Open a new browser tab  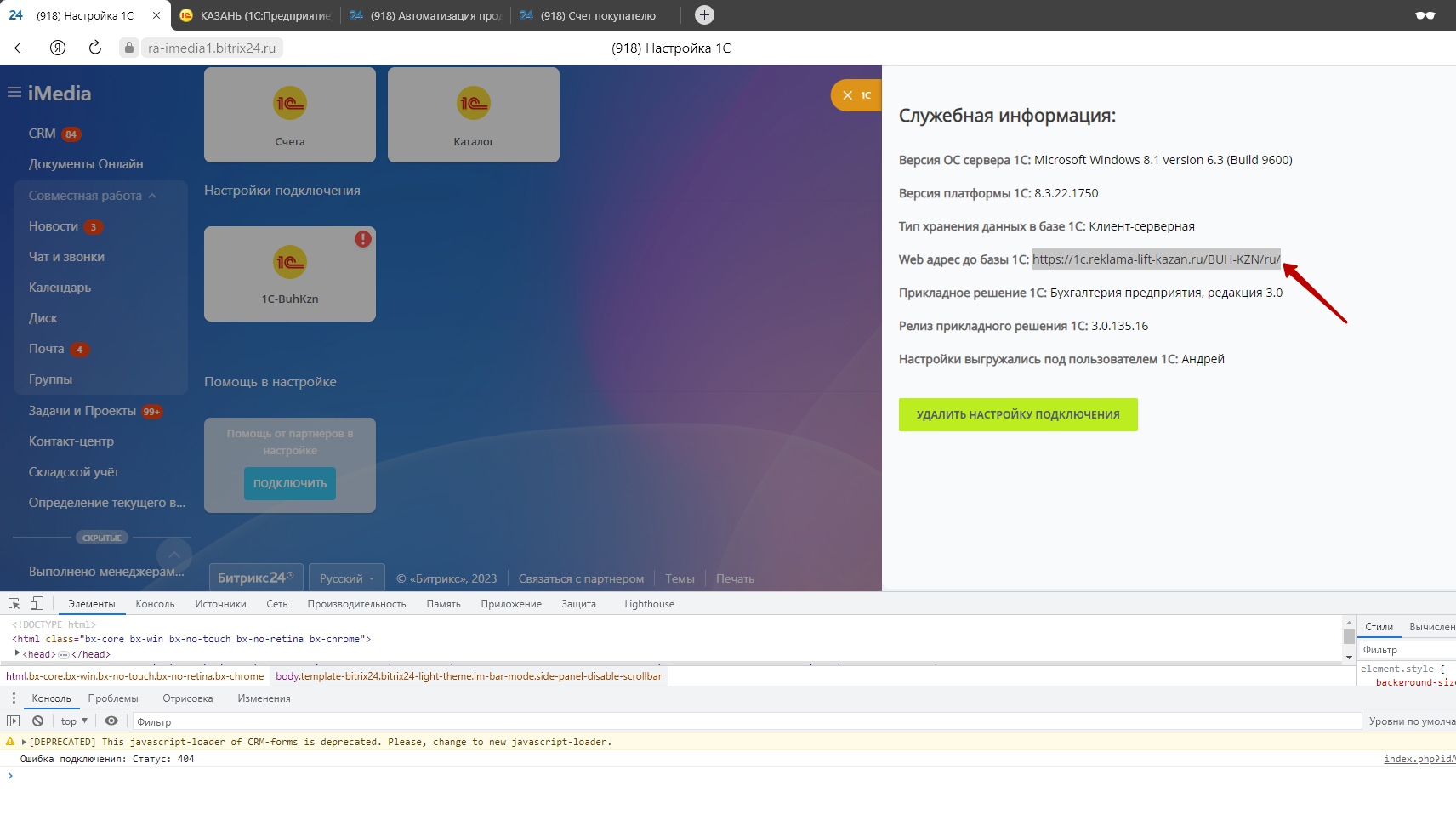[x=704, y=15]
